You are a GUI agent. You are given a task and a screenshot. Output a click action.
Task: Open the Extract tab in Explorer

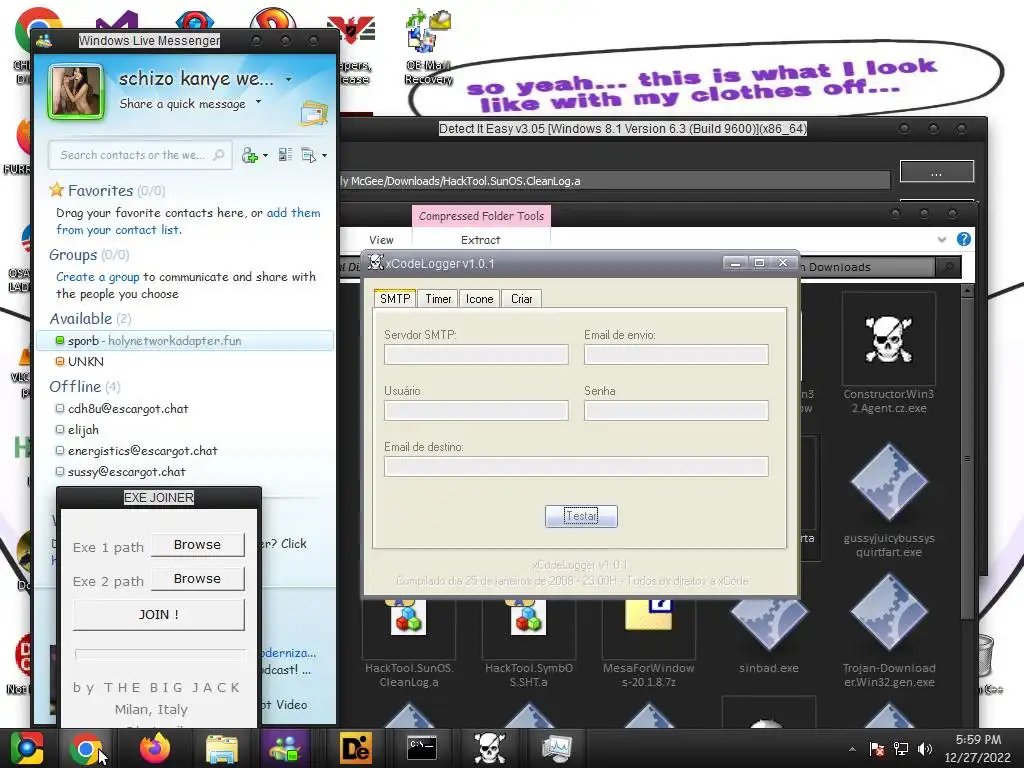[481, 240]
